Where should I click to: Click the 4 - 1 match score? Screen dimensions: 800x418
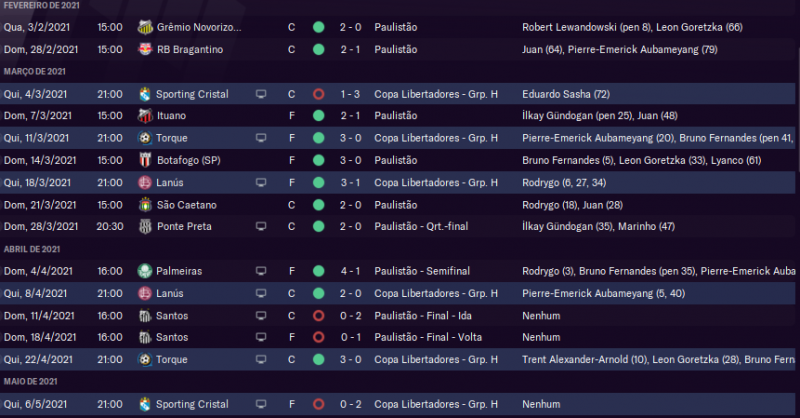pos(350,271)
